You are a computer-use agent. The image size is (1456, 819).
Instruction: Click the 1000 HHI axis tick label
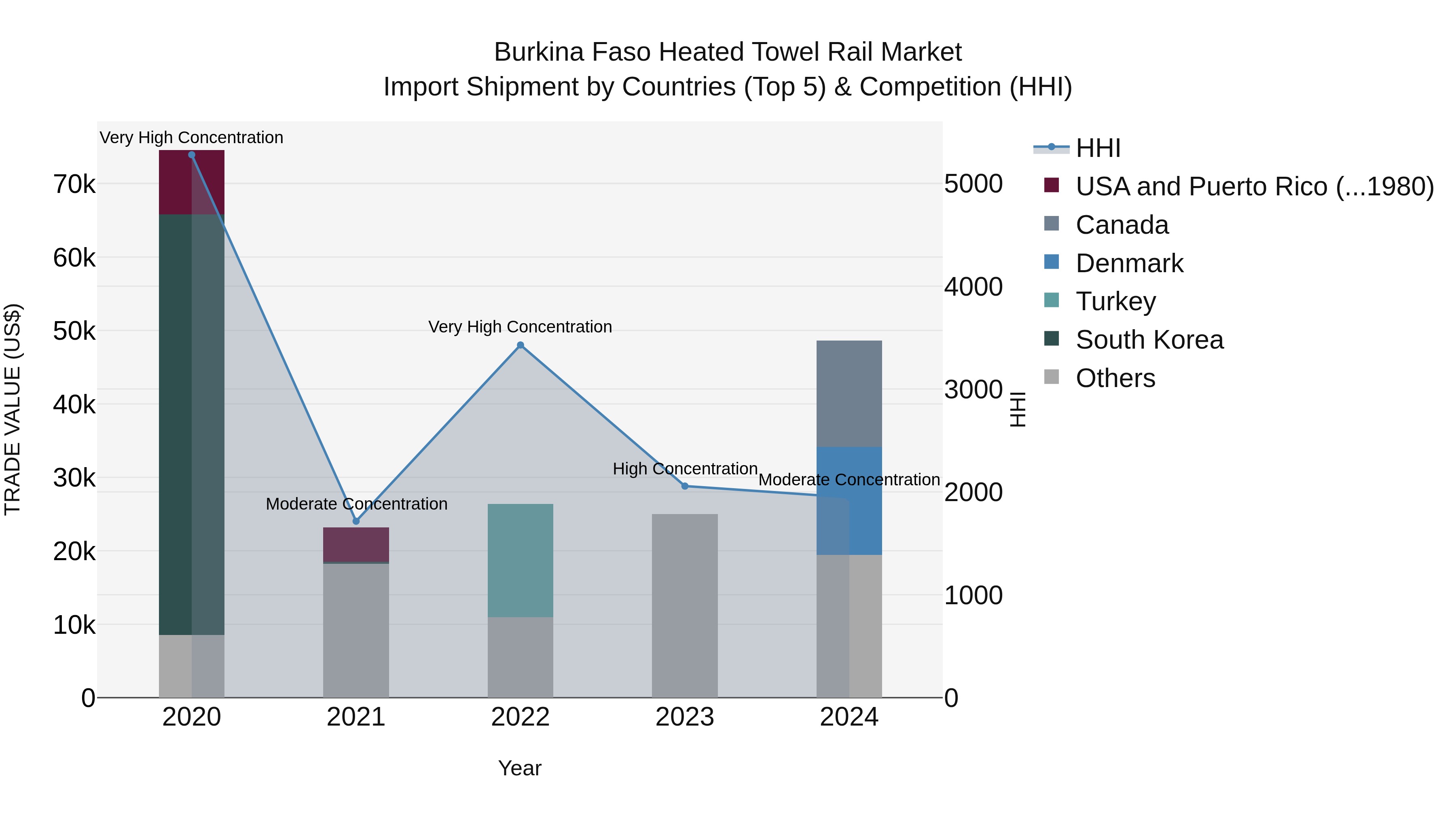974,596
